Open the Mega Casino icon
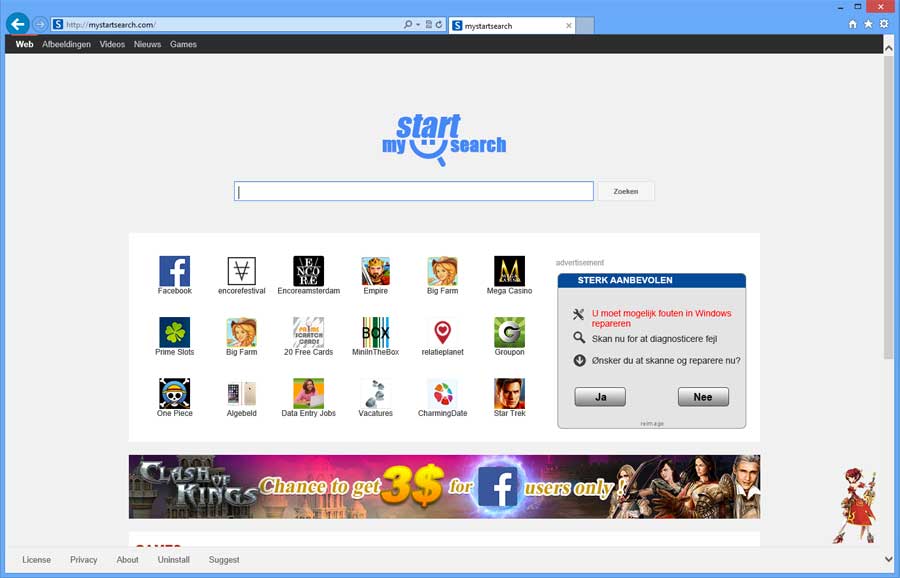 coord(509,271)
